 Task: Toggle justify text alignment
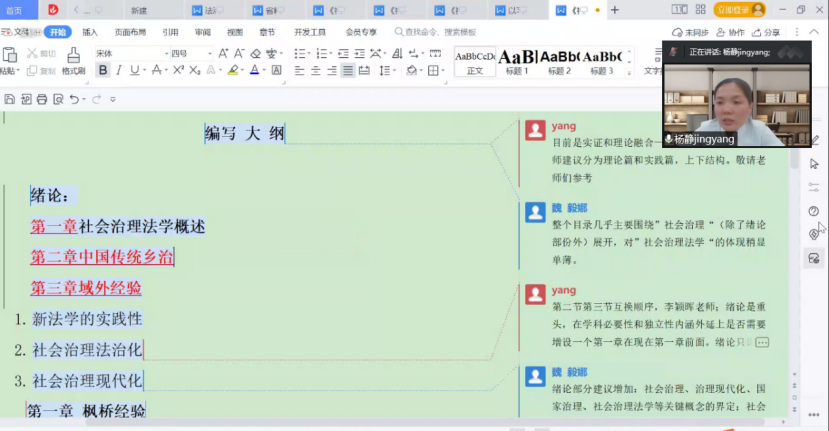click(348, 70)
